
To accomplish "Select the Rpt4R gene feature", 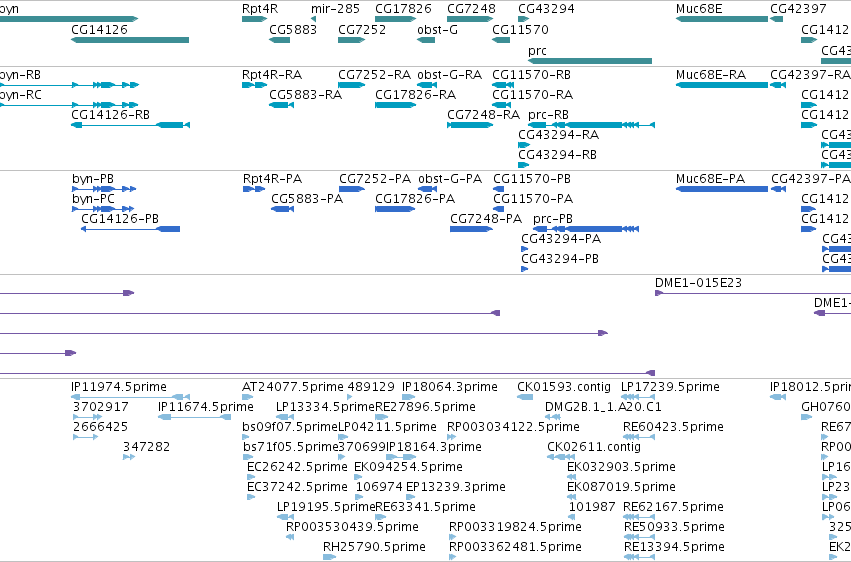I will [x=254, y=19].
